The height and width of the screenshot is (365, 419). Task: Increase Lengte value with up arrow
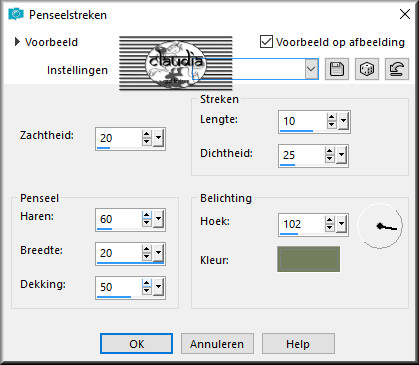(x=331, y=117)
